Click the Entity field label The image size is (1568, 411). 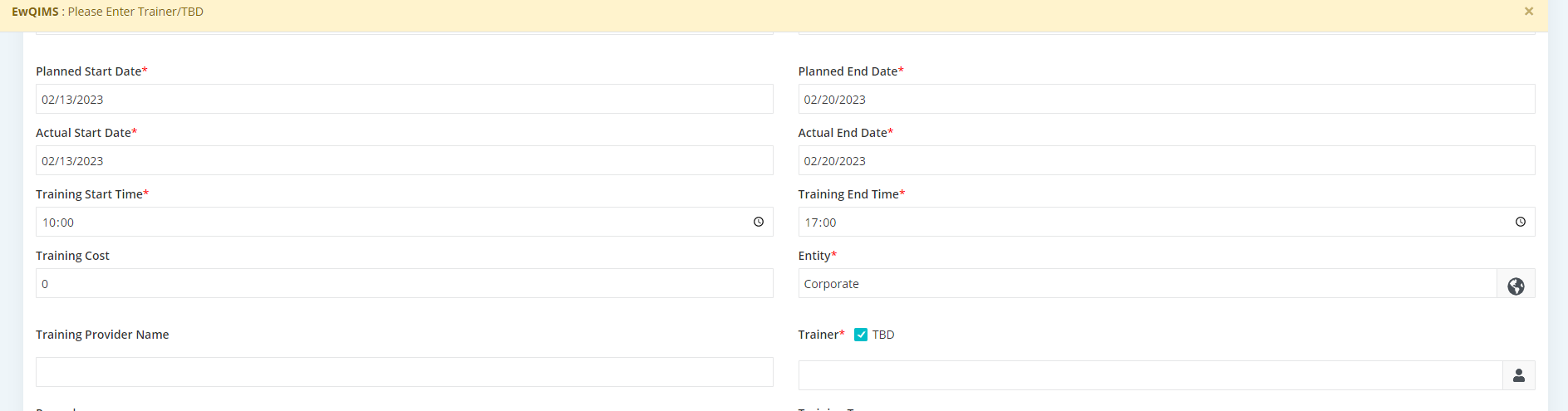pos(814,256)
